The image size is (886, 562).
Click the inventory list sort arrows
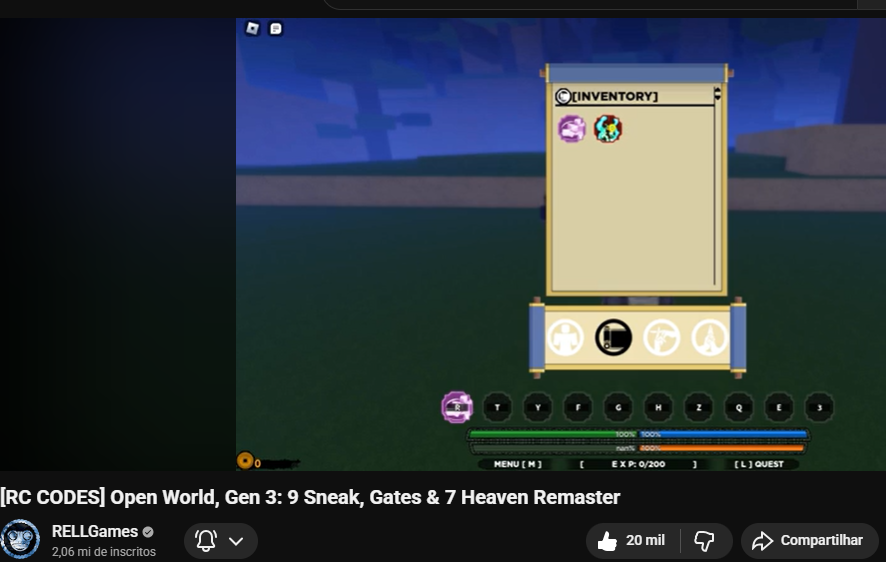(717, 94)
